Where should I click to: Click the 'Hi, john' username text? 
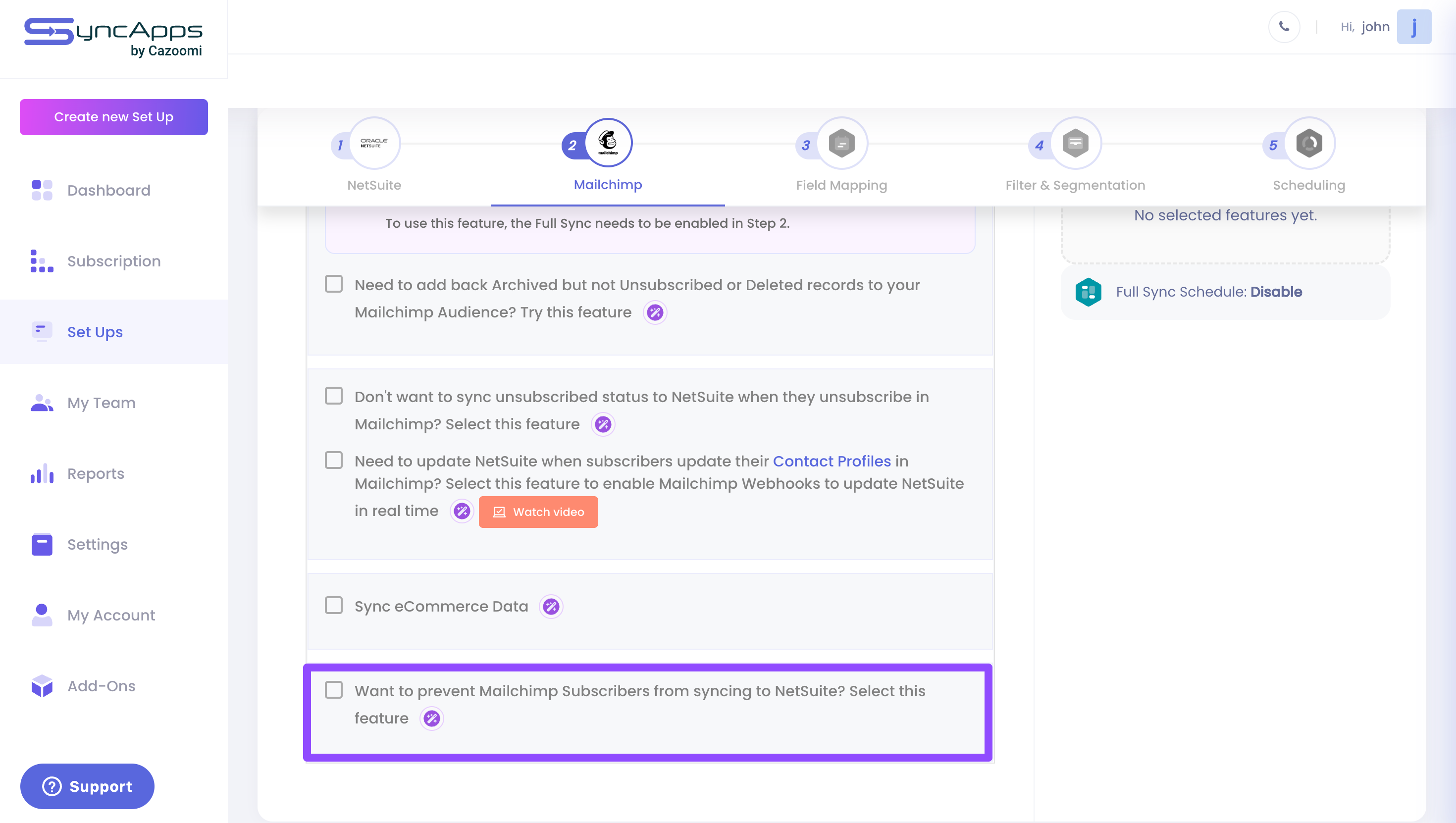(x=1364, y=27)
